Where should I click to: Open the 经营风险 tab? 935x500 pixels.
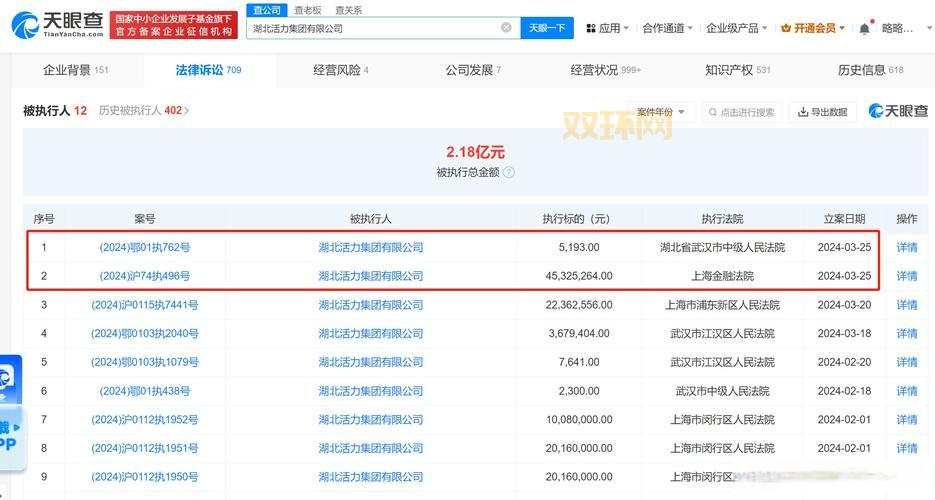(340, 70)
